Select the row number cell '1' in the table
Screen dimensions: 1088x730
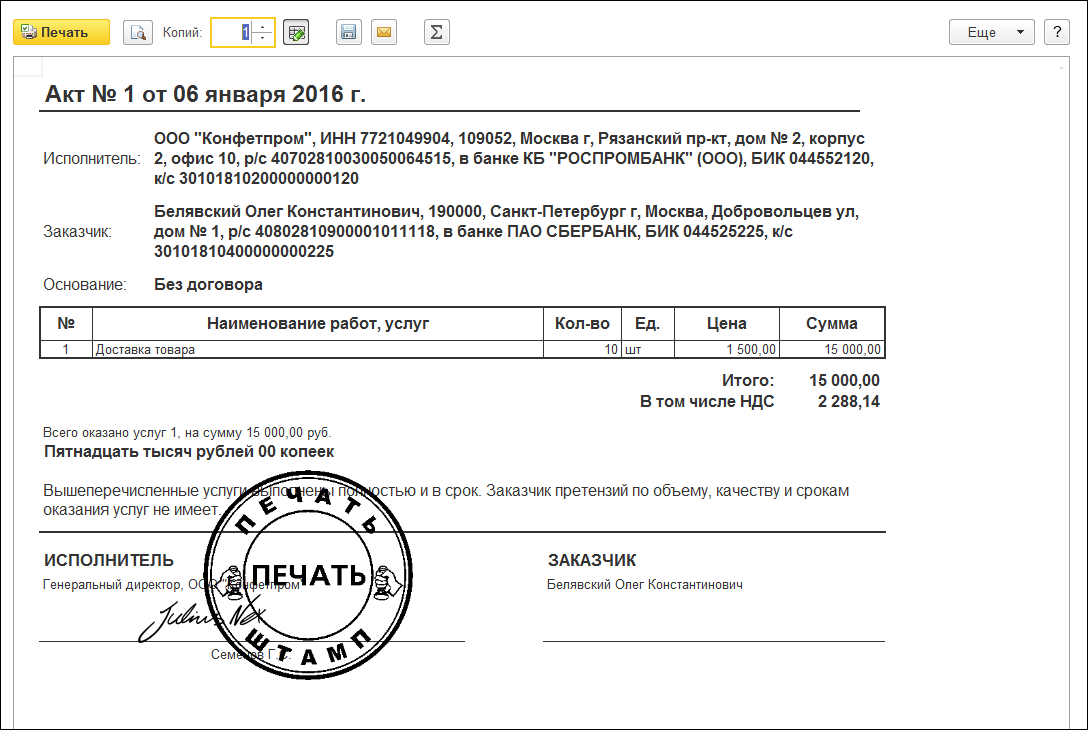[66, 349]
